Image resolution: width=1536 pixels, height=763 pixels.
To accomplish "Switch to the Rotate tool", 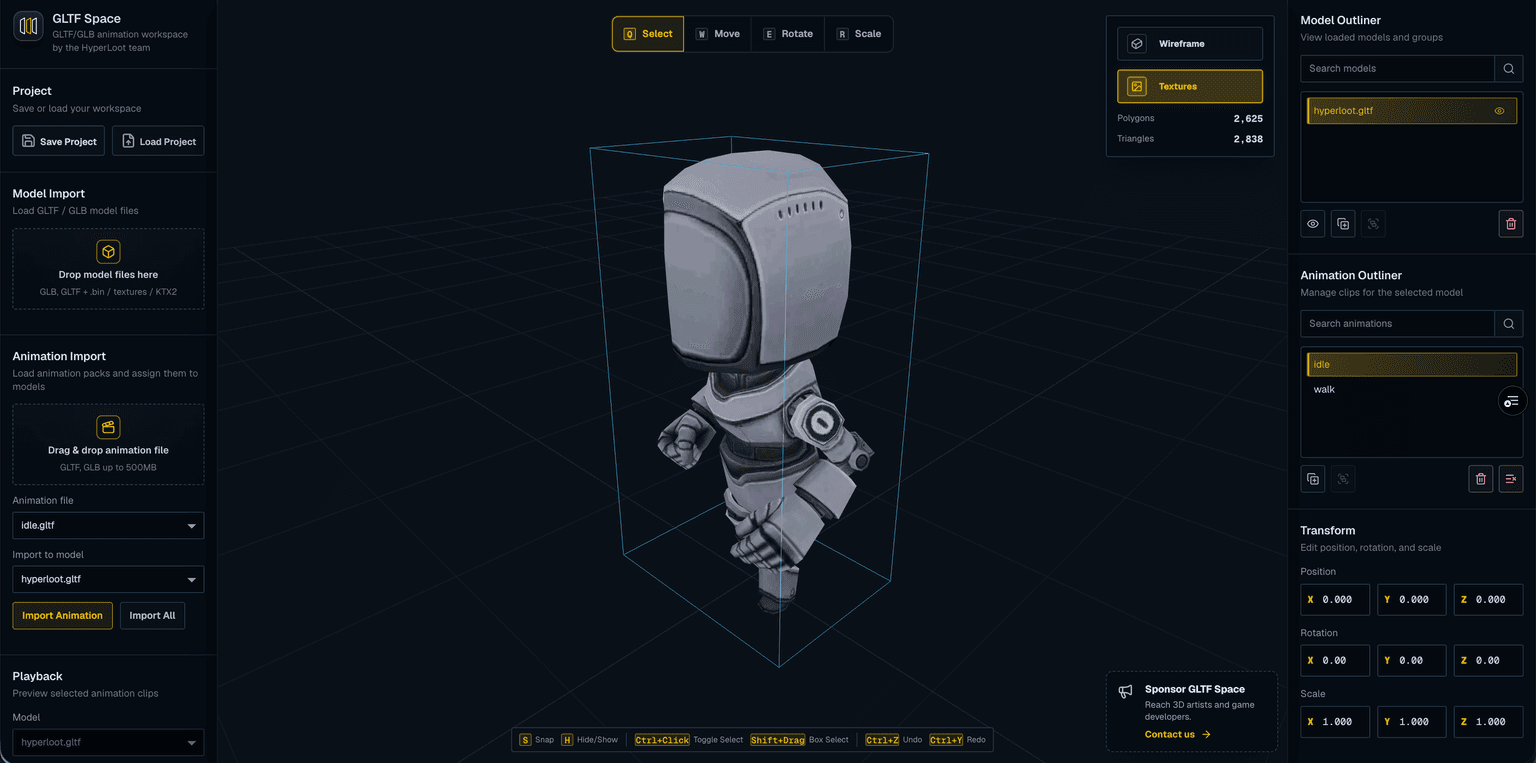I will (788, 34).
